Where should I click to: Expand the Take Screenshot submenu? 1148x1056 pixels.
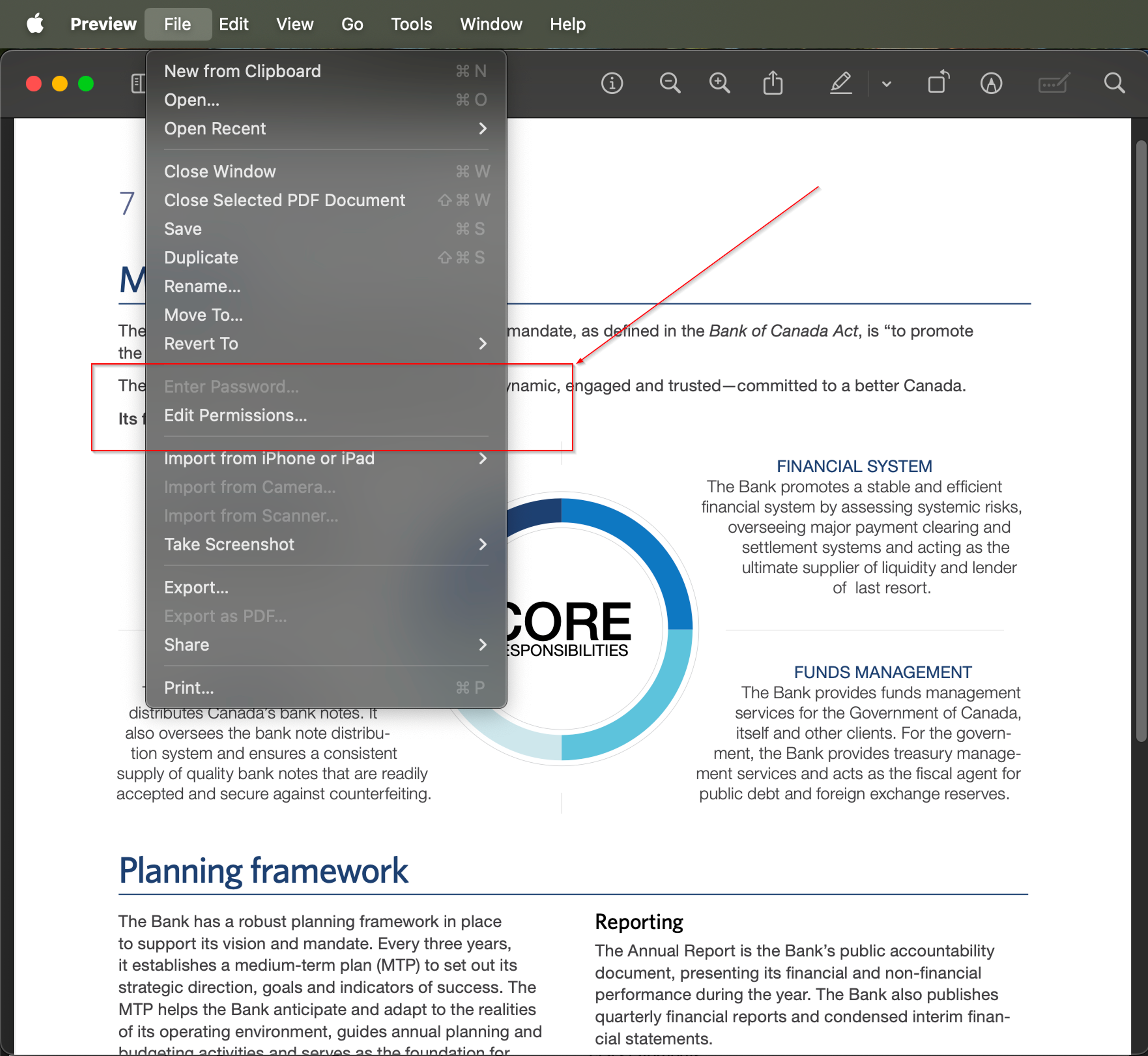coord(326,544)
